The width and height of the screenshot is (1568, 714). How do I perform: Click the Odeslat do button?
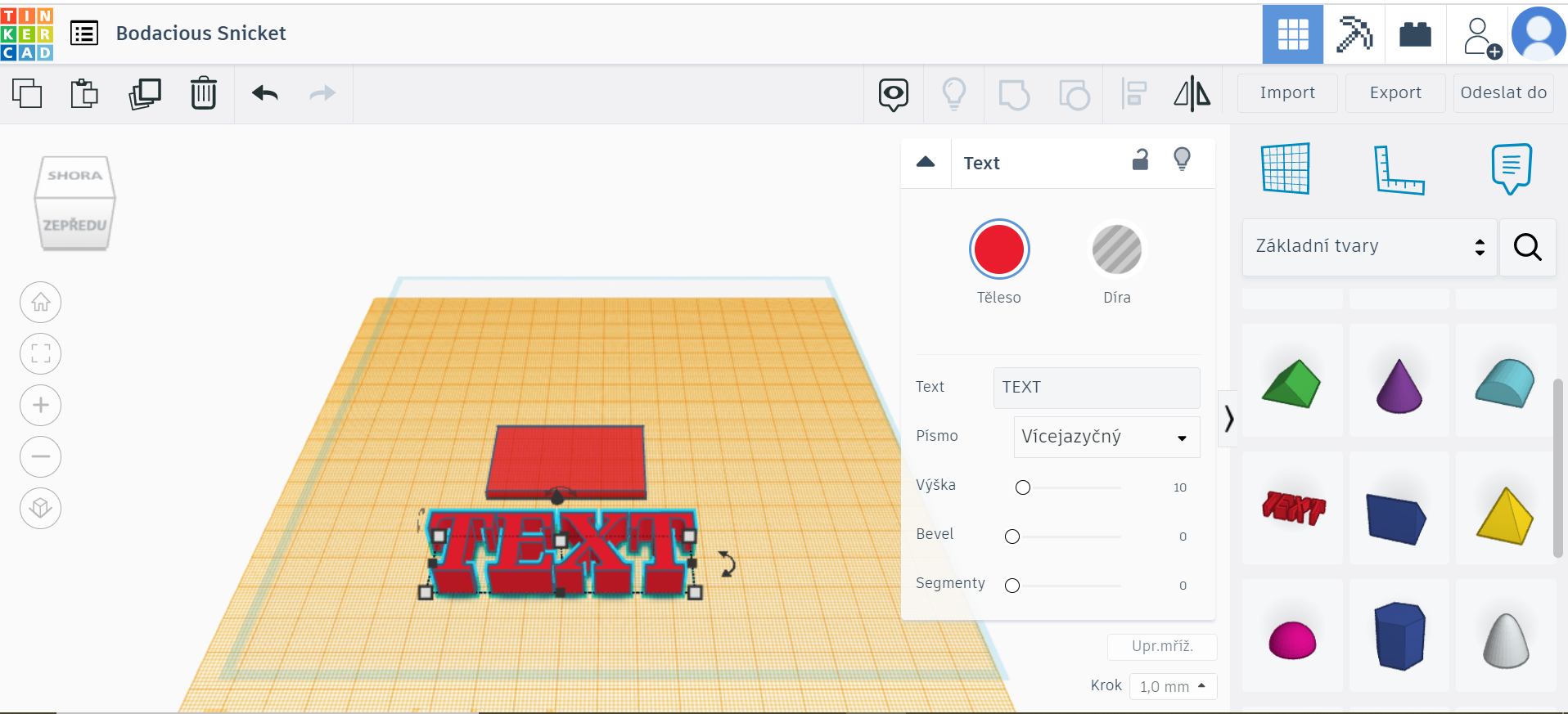pos(1503,93)
